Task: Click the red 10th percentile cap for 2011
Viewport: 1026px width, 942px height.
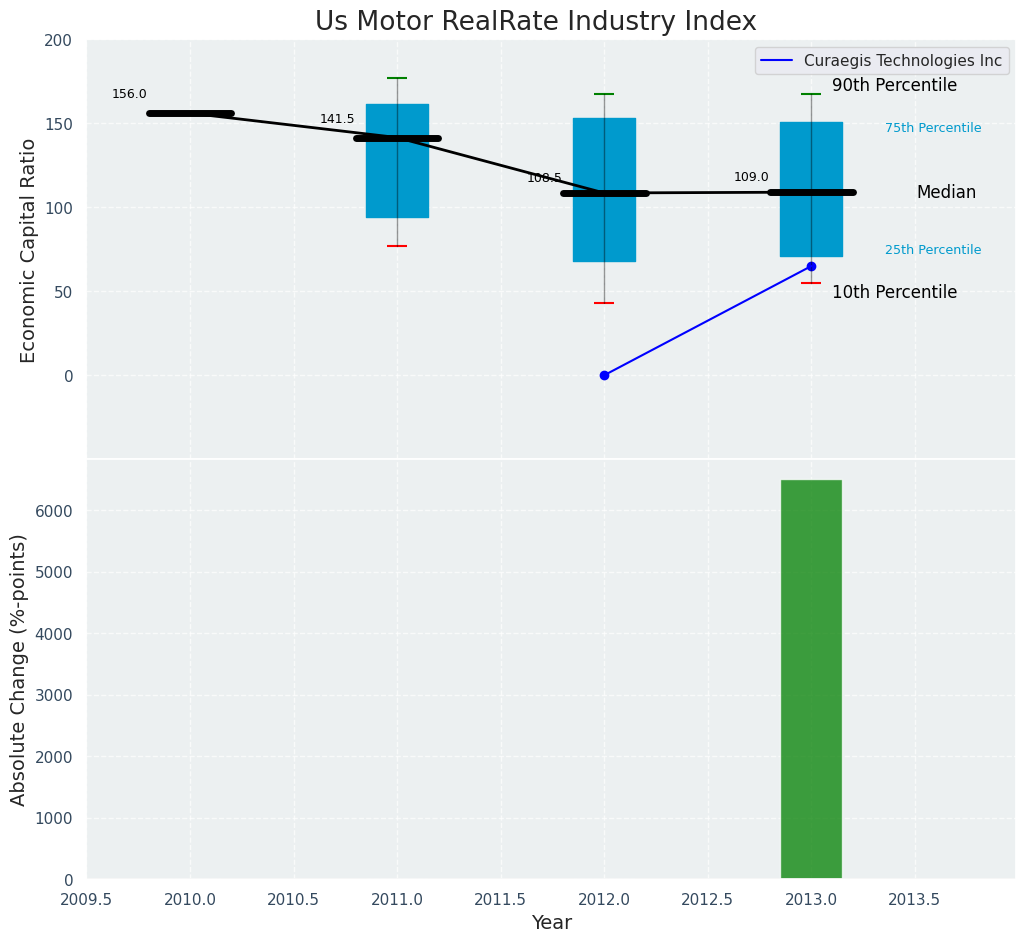Action: coord(397,246)
